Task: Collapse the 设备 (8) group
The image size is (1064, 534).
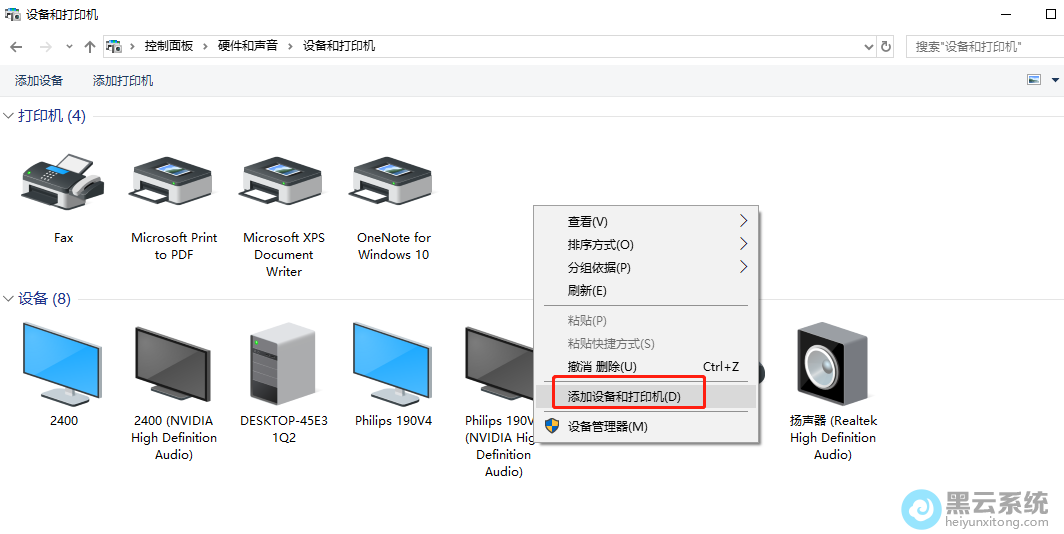Action: 9,299
